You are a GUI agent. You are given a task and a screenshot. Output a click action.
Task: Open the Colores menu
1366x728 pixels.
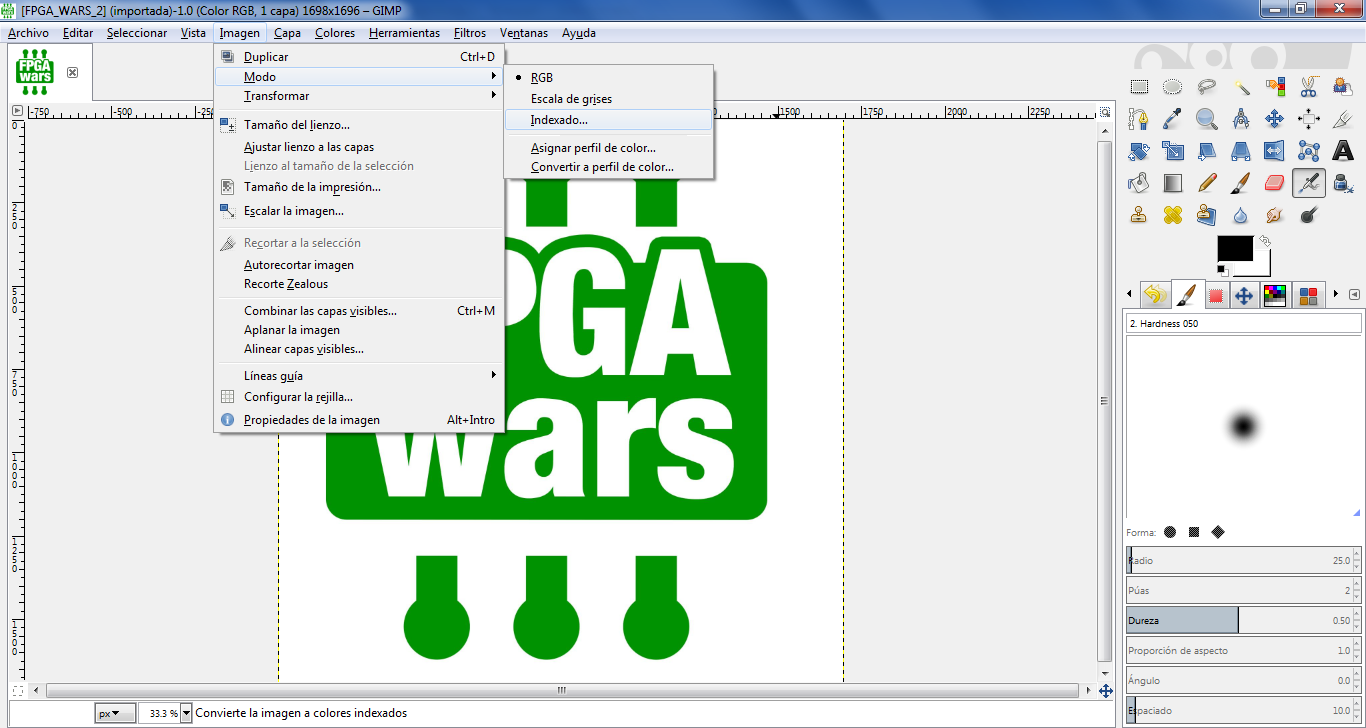pyautogui.click(x=334, y=33)
